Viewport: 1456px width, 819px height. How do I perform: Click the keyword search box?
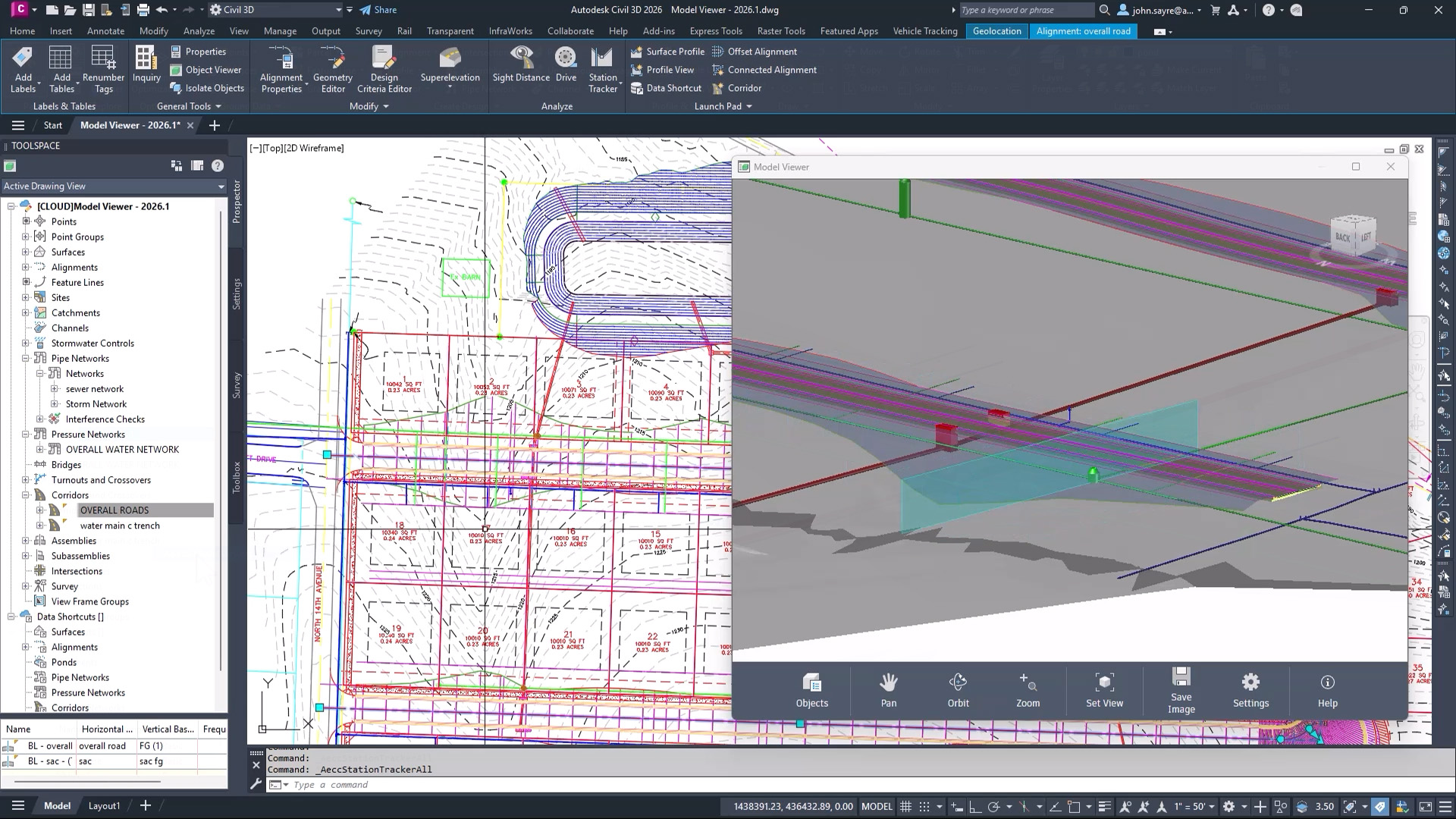click(1026, 10)
